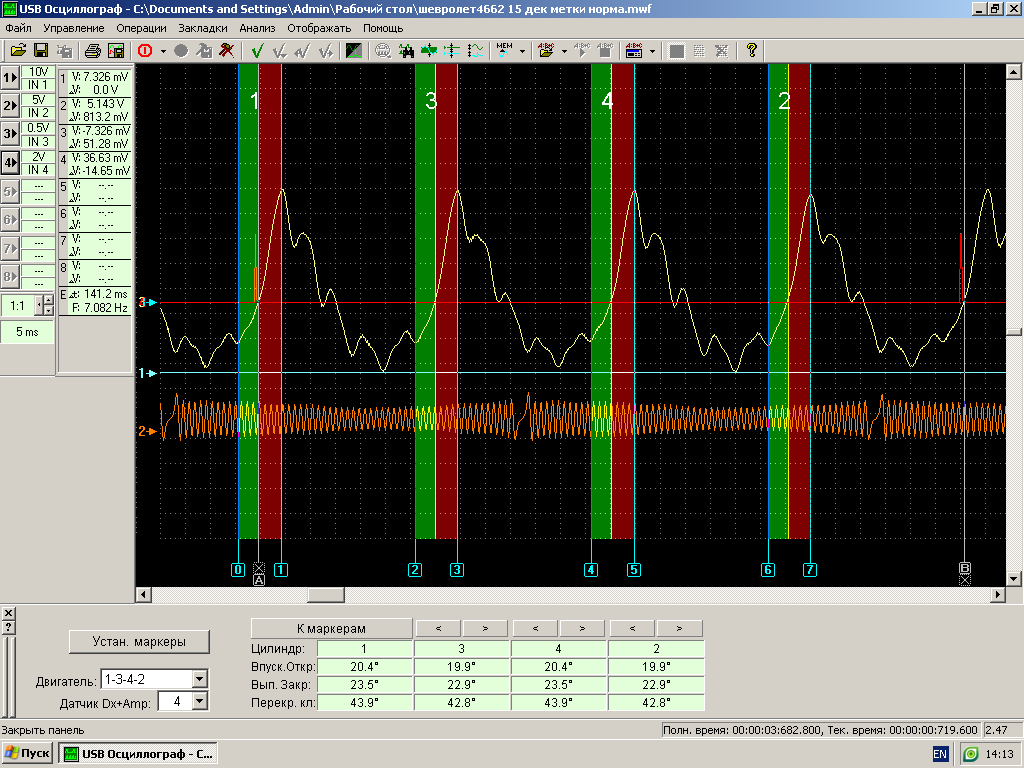Toggle channel 1 button
This screenshot has height=768, width=1024.
11,78
